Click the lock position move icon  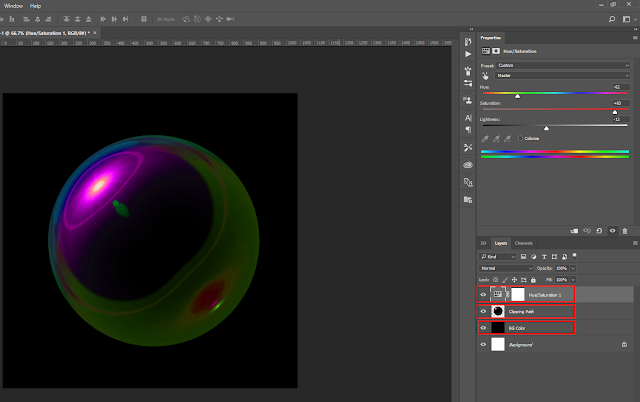(514, 280)
